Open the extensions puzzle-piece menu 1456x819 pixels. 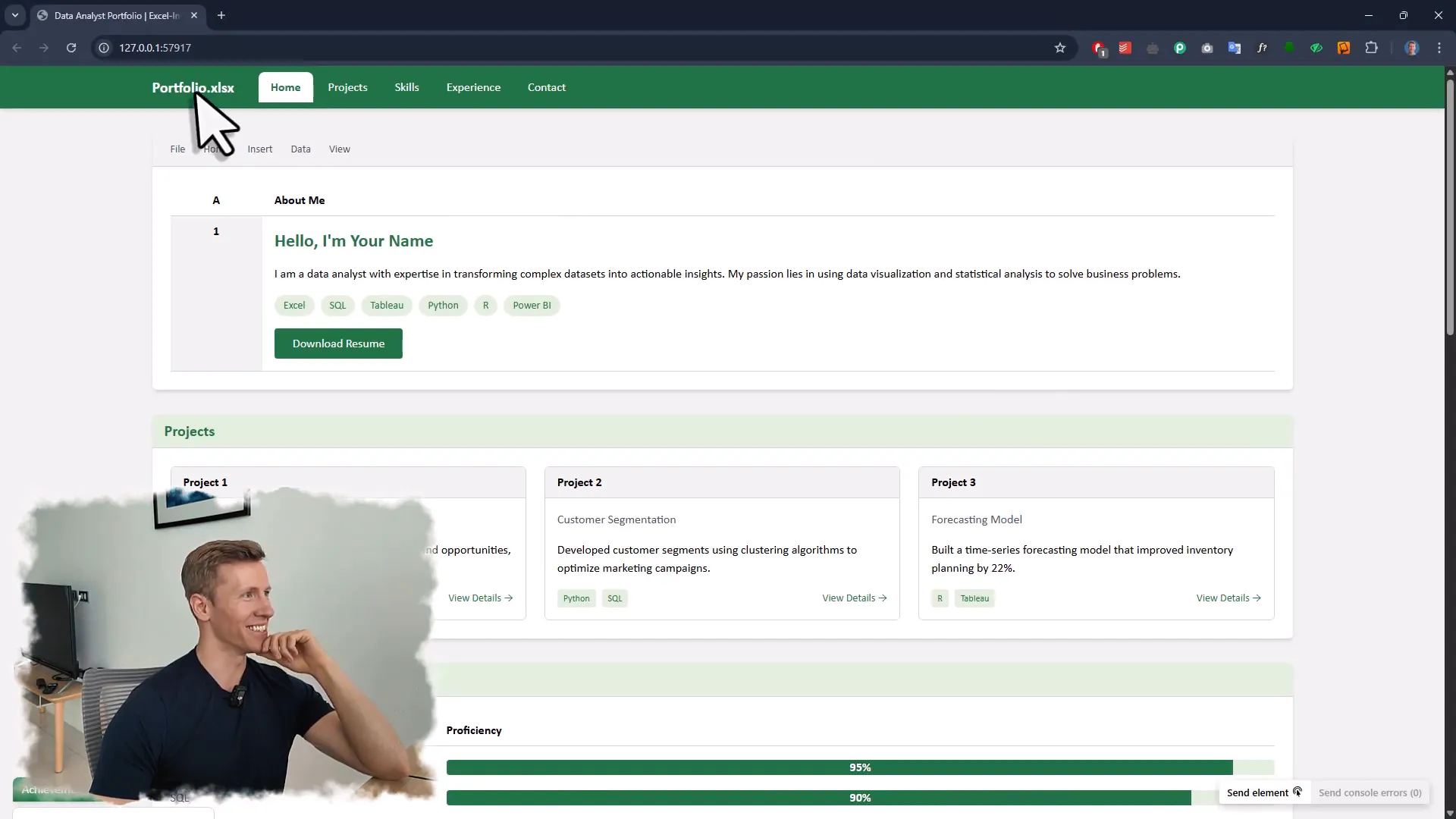[x=1372, y=48]
